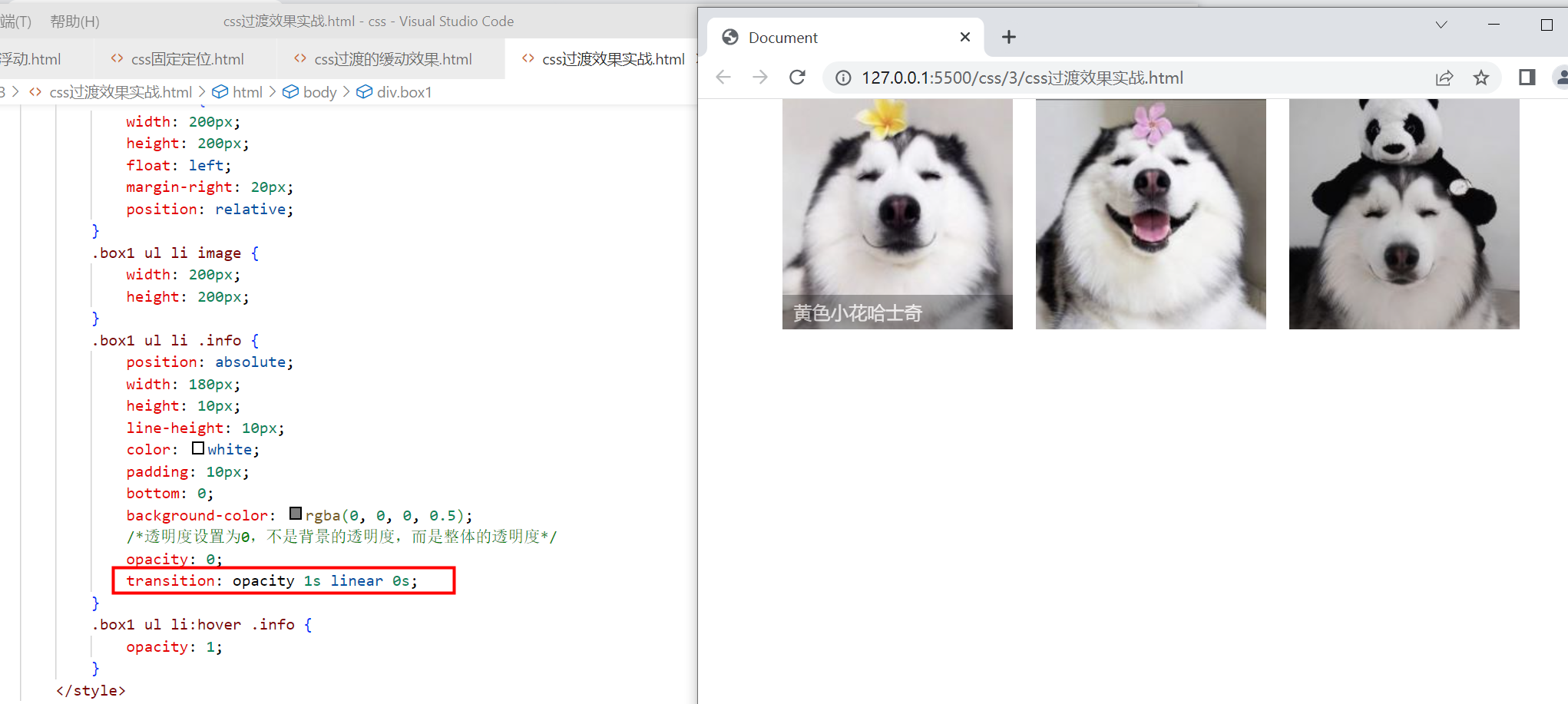This screenshot has height=704, width=1568.
Task: Click the .box1 ul li image selector
Action: [x=176, y=253]
